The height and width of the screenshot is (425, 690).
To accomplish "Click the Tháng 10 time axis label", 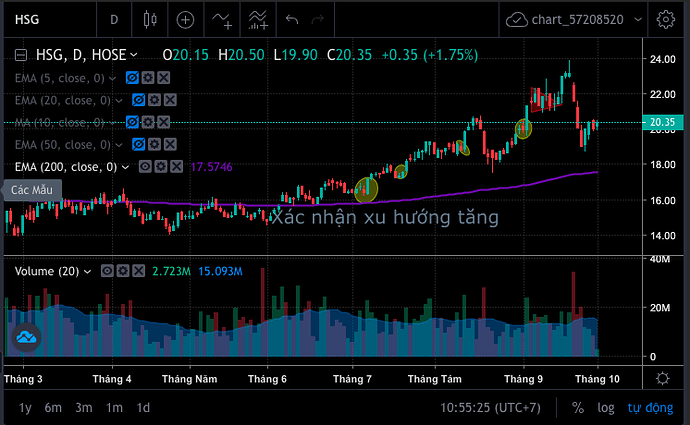I will (x=597, y=379).
